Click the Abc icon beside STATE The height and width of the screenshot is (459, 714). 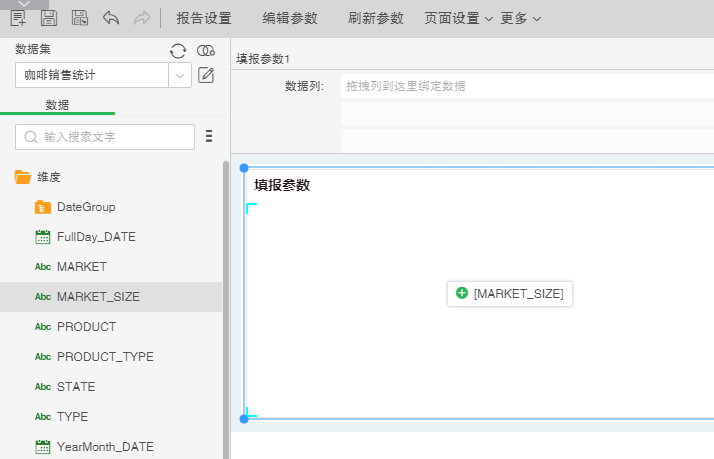43,387
